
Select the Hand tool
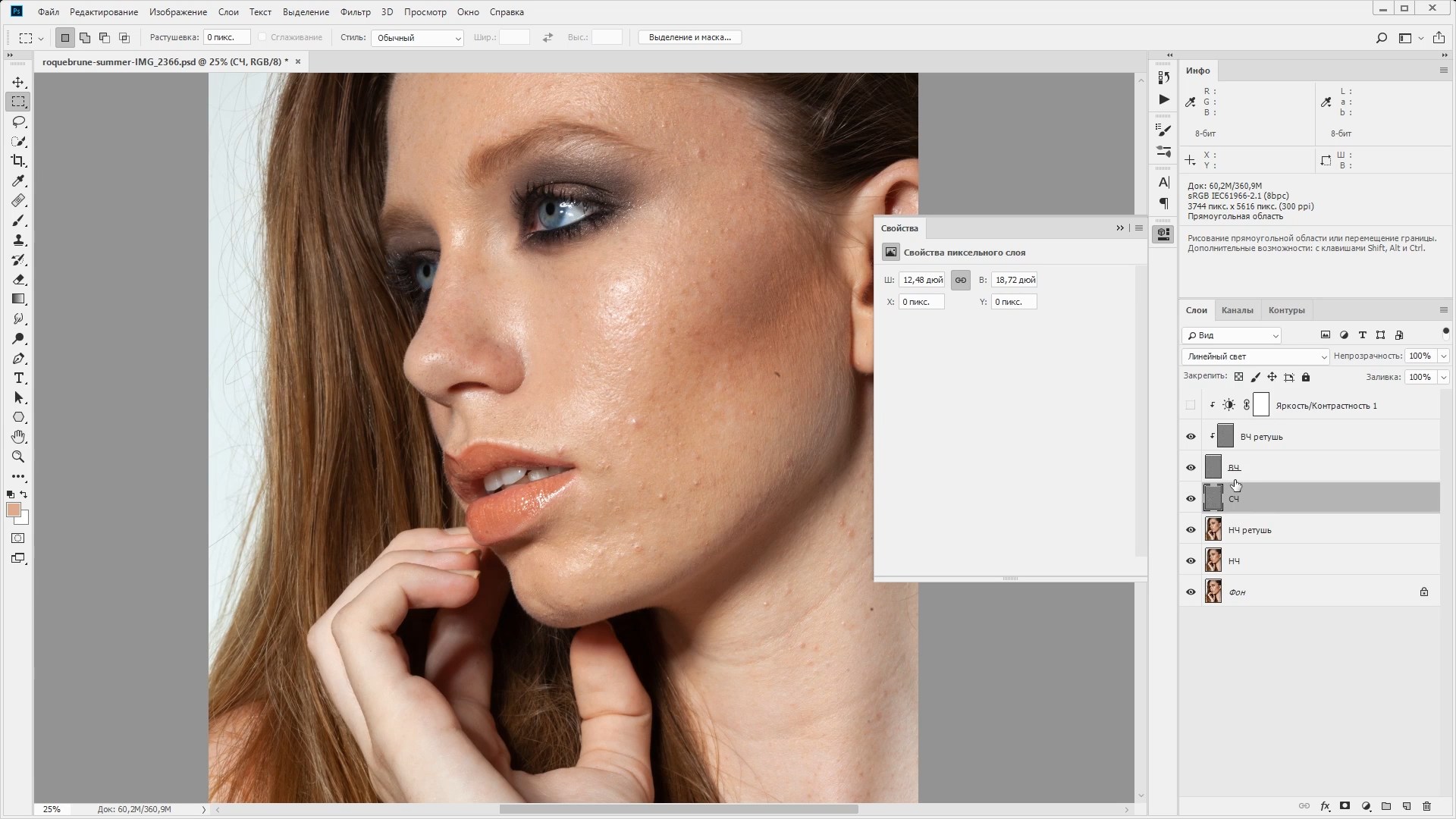coord(18,437)
